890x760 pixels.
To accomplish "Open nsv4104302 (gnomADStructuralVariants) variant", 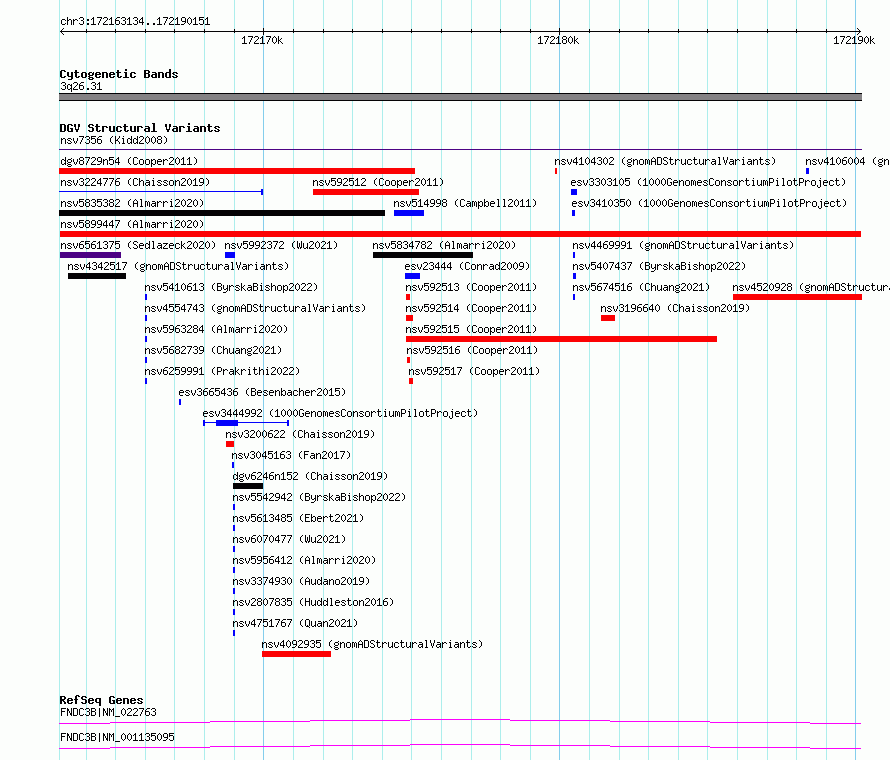I will [665, 161].
